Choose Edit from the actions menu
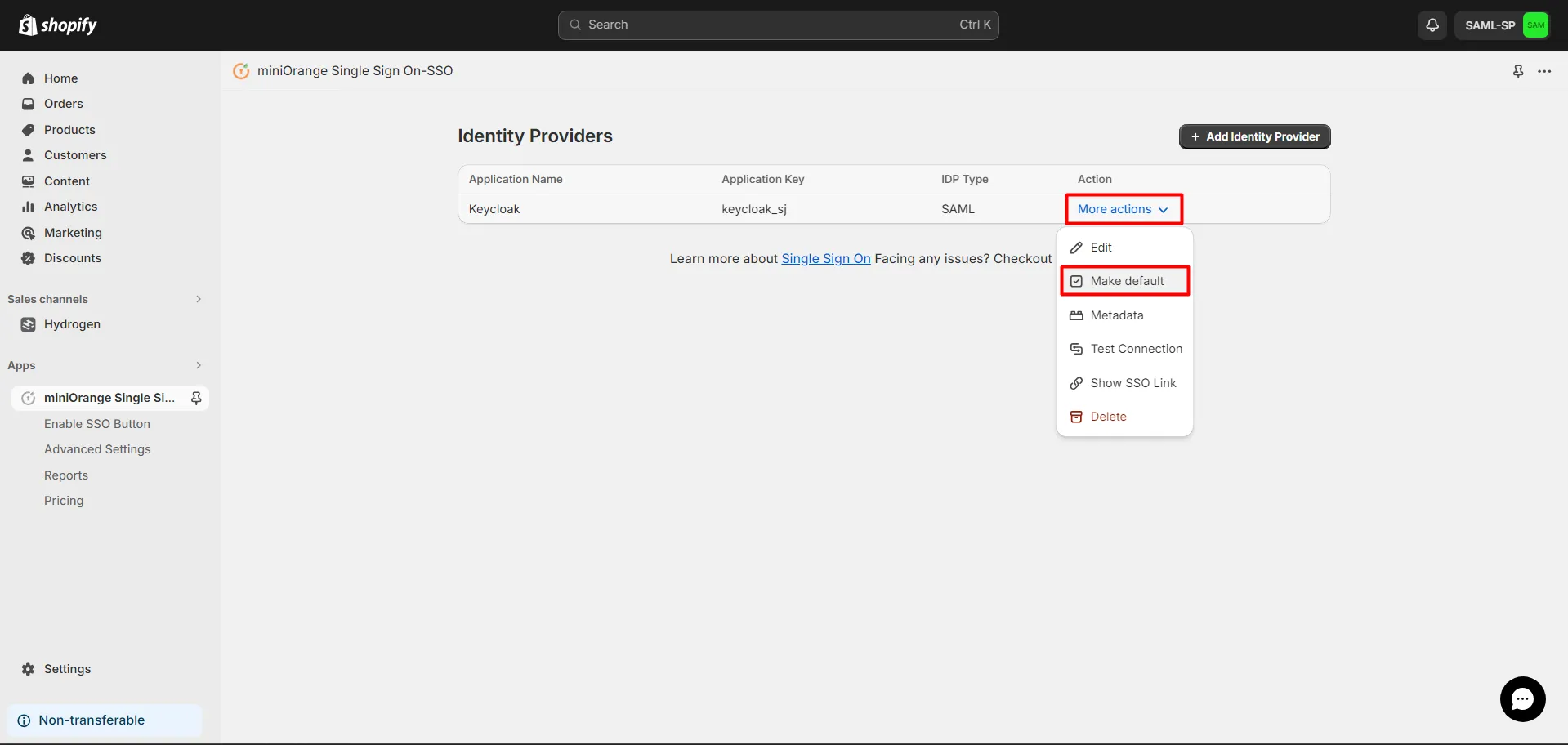Image resolution: width=1568 pixels, height=745 pixels. 1124,248
